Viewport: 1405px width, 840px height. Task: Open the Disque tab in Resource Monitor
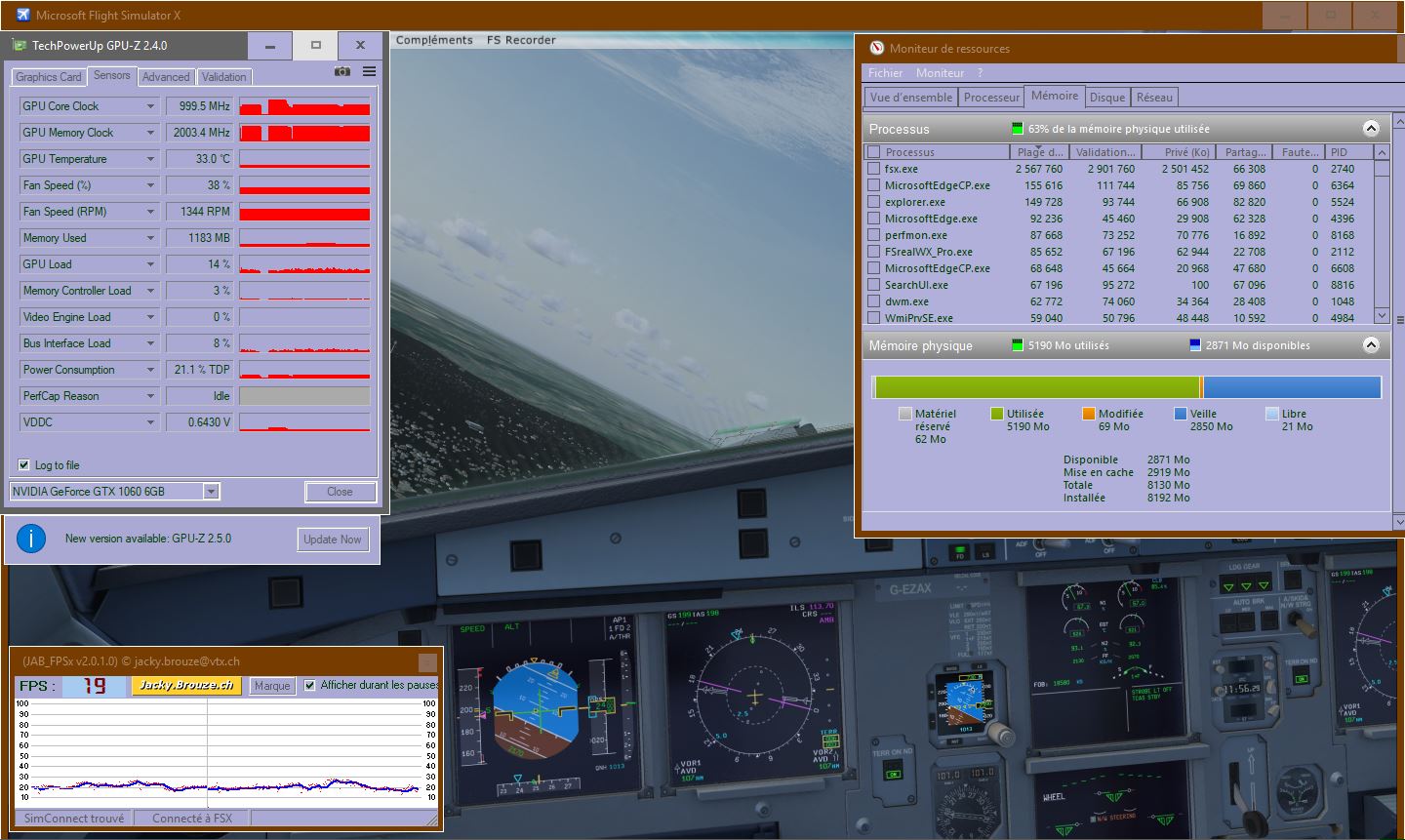(x=1107, y=97)
